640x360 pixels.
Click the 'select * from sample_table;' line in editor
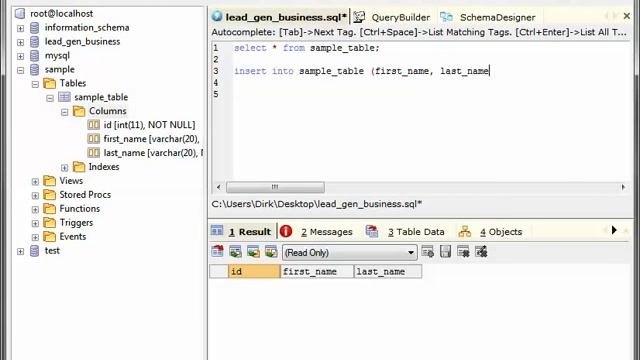point(307,48)
